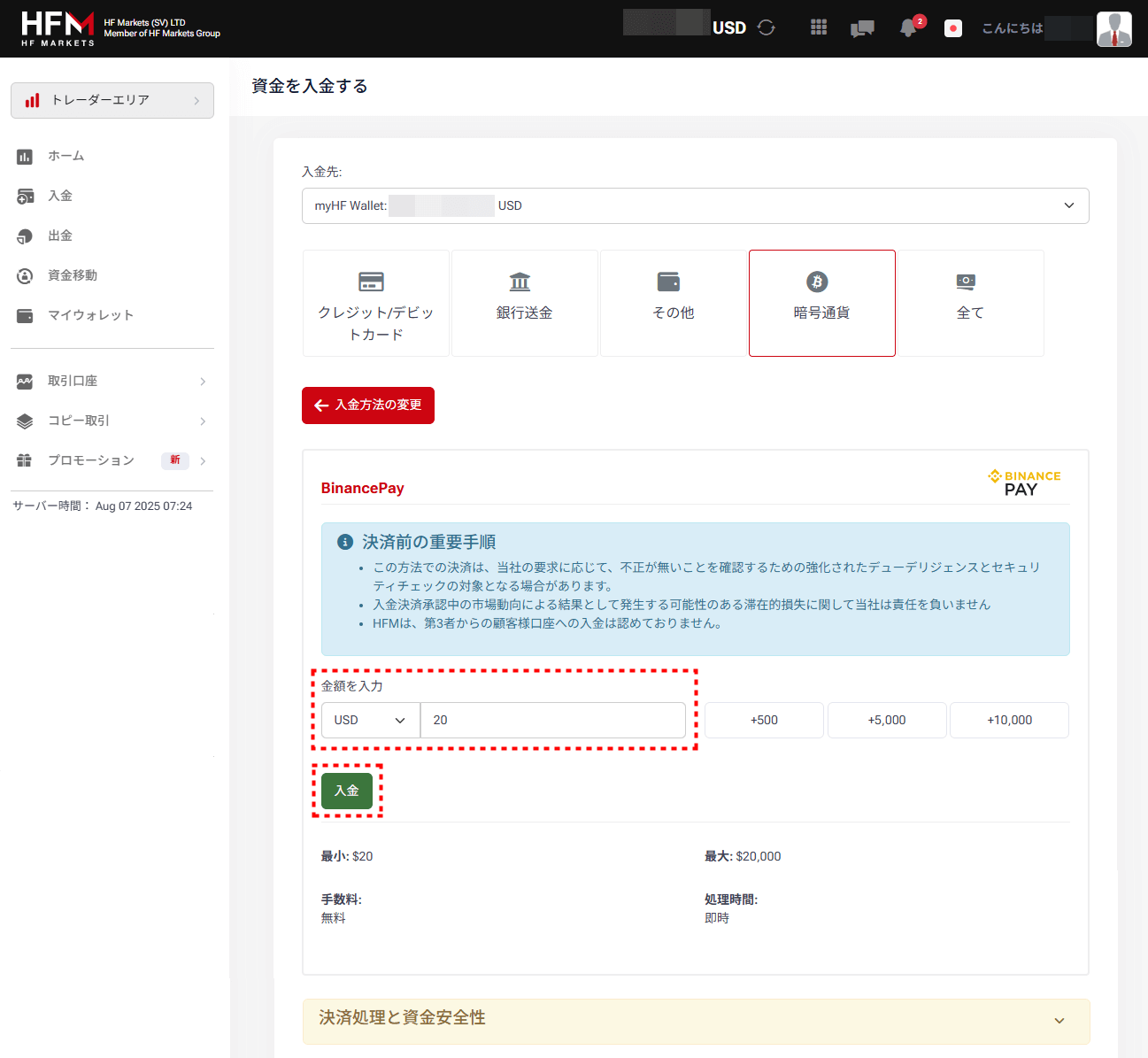The height and width of the screenshot is (1058, 1148).
Task: Open the user profile avatar
Action: 1114,28
